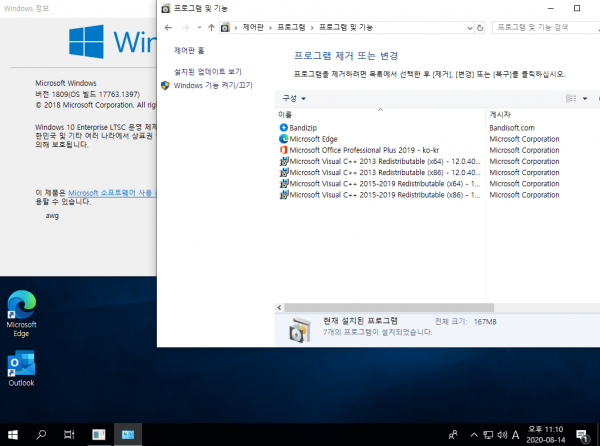This screenshot has width=600, height=446.
Task: Click the installed programs icon in details pane
Action: point(300,330)
